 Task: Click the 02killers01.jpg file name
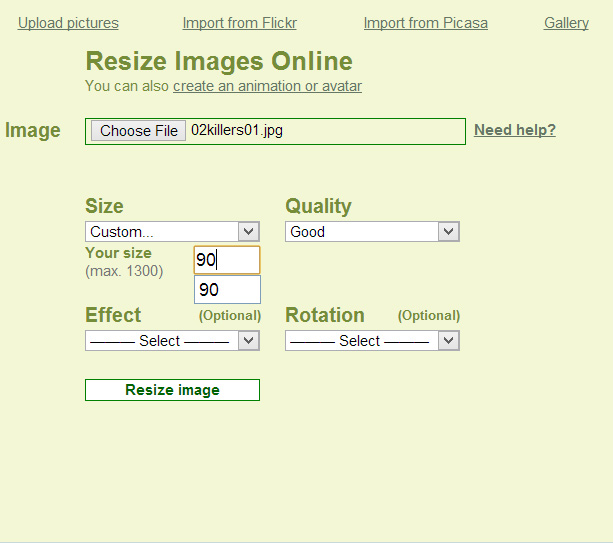237,130
